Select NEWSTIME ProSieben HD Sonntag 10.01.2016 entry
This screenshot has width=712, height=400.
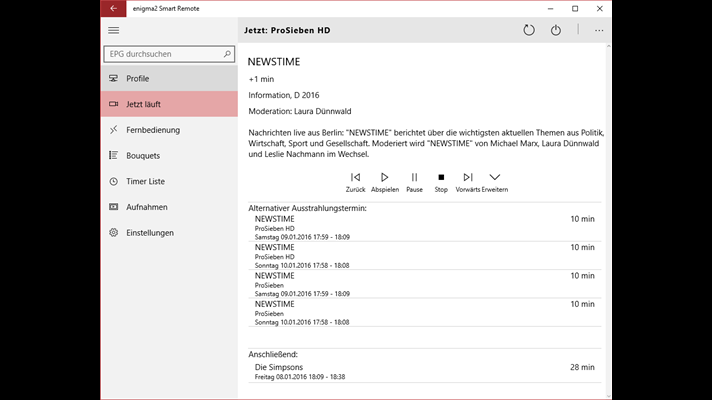point(425,256)
